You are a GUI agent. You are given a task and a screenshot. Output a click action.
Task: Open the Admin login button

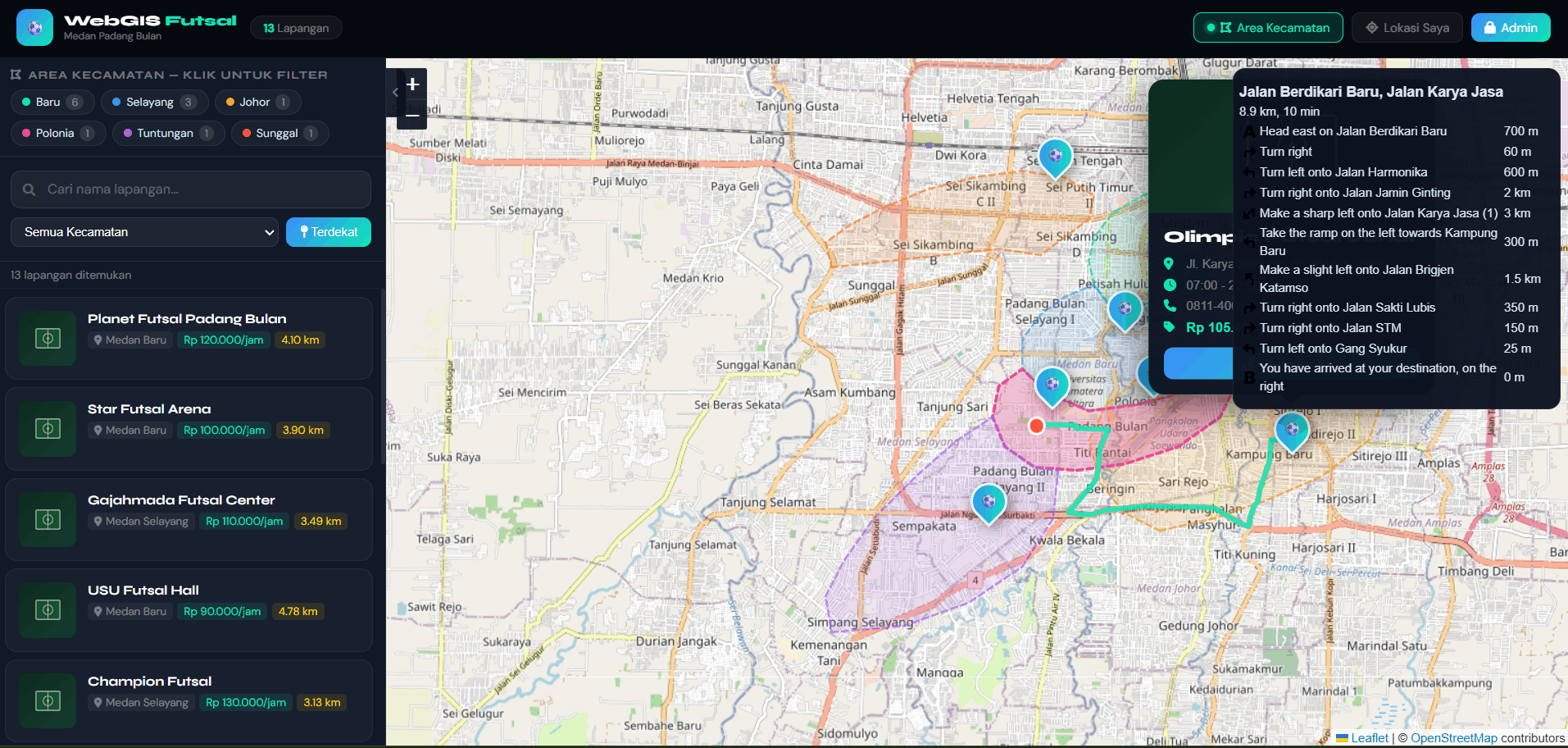coord(1511,28)
